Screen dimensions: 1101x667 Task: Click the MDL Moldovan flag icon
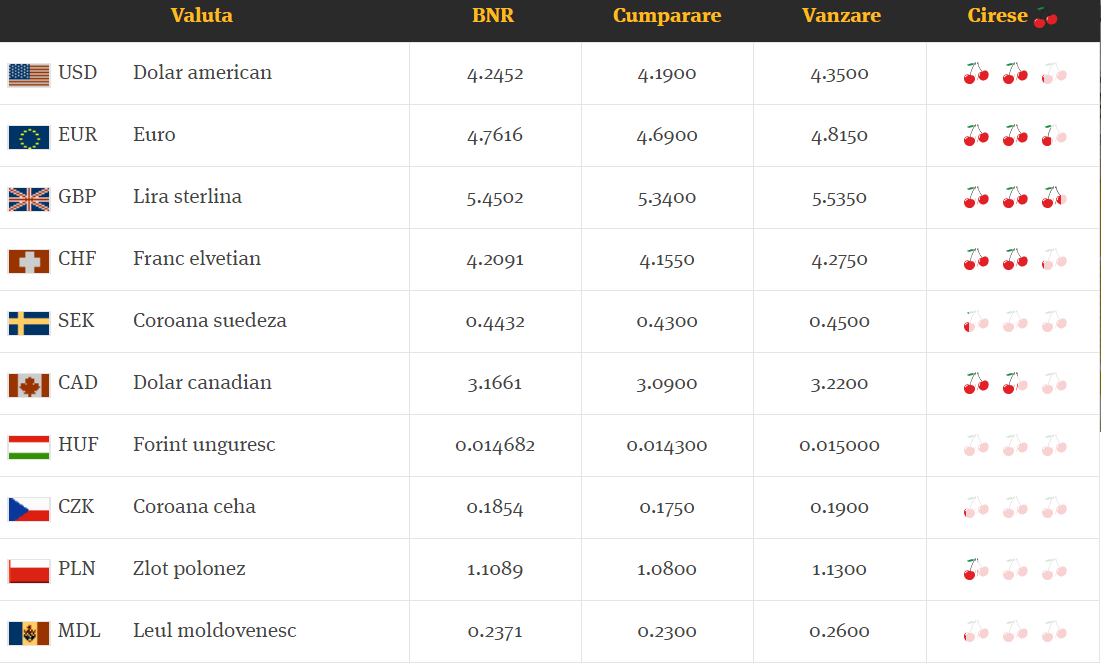28,632
